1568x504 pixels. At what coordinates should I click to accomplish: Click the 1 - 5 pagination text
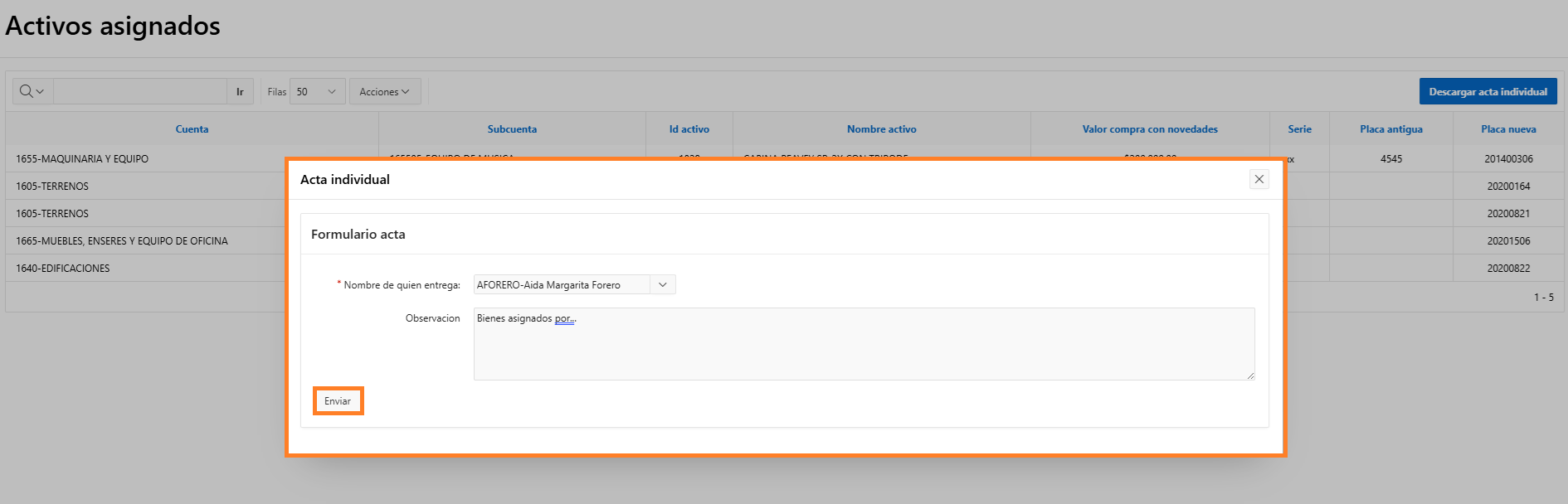coord(1543,297)
